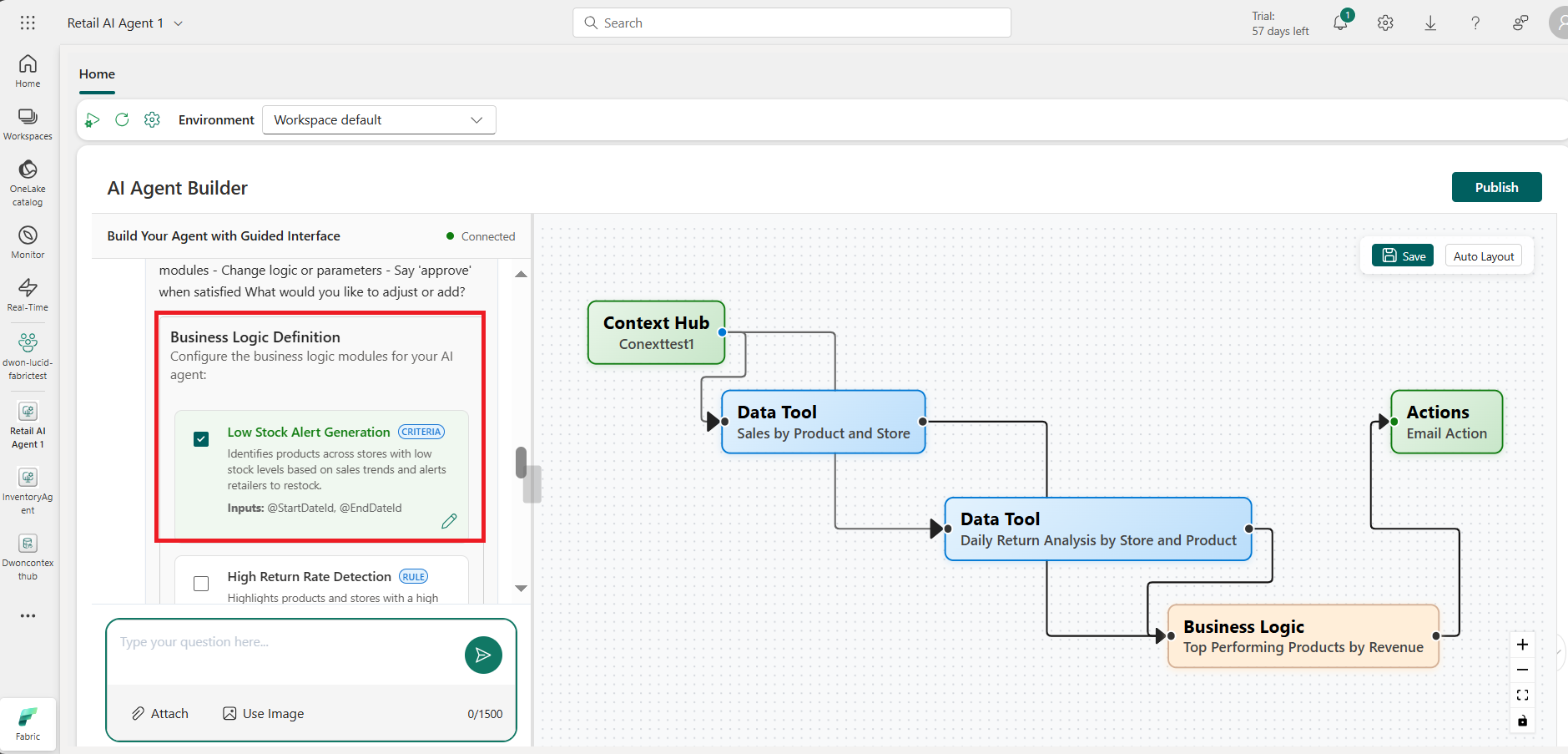Open Real-Time hub in sidebar
Viewport: 1568px width, 754px height.
tap(28, 295)
